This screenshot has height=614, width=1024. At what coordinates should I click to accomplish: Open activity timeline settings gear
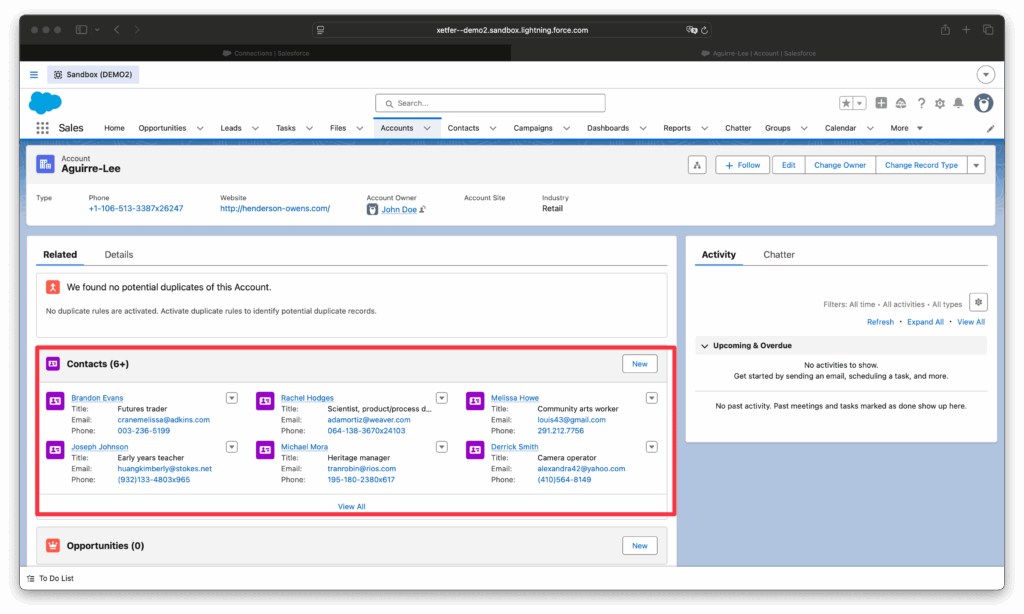[978, 302]
